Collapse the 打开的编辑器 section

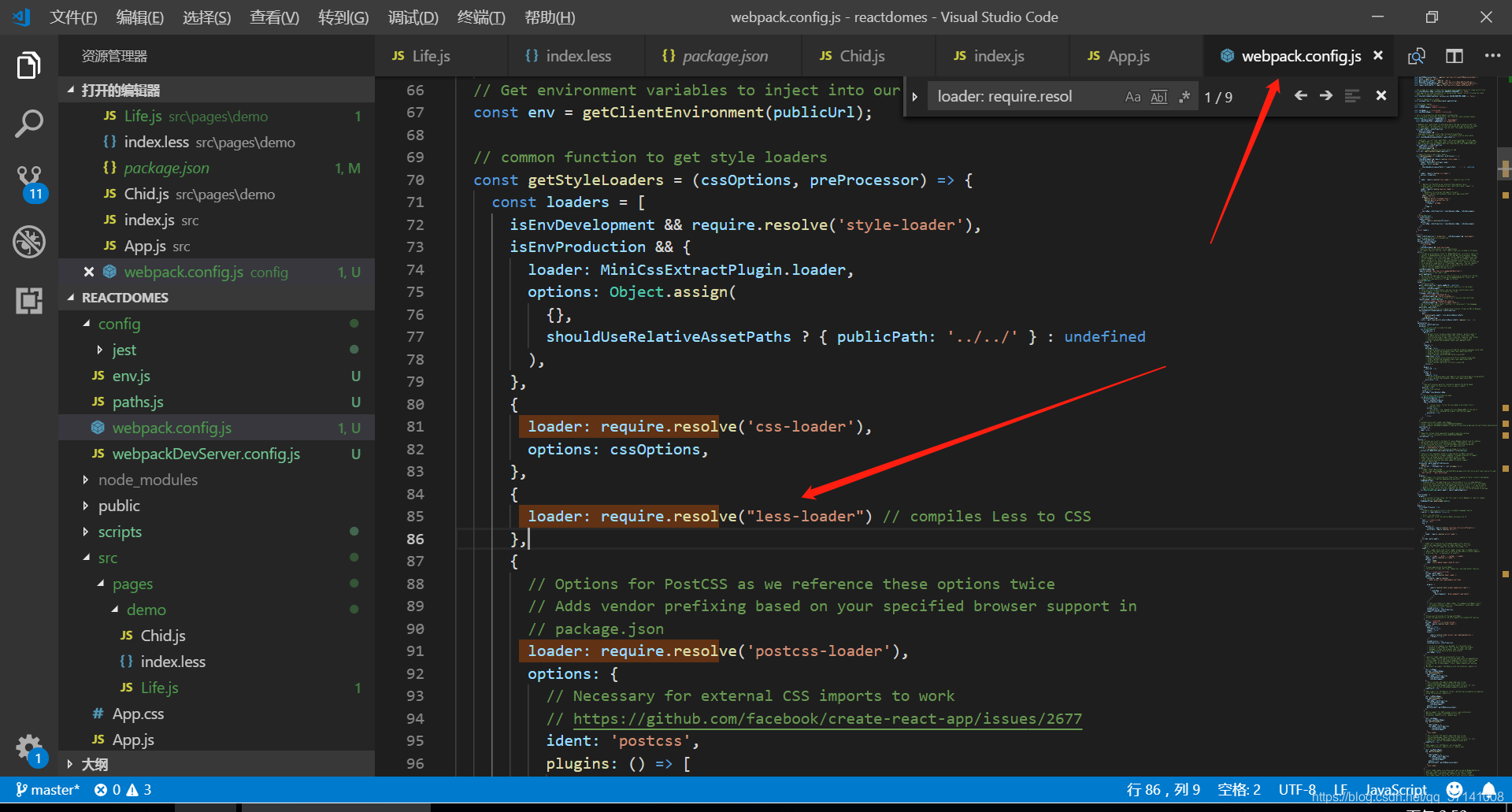click(72, 90)
